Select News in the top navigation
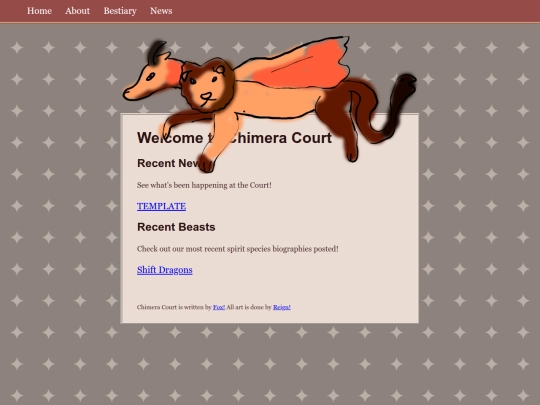Image resolution: width=540 pixels, height=405 pixels. click(x=161, y=11)
